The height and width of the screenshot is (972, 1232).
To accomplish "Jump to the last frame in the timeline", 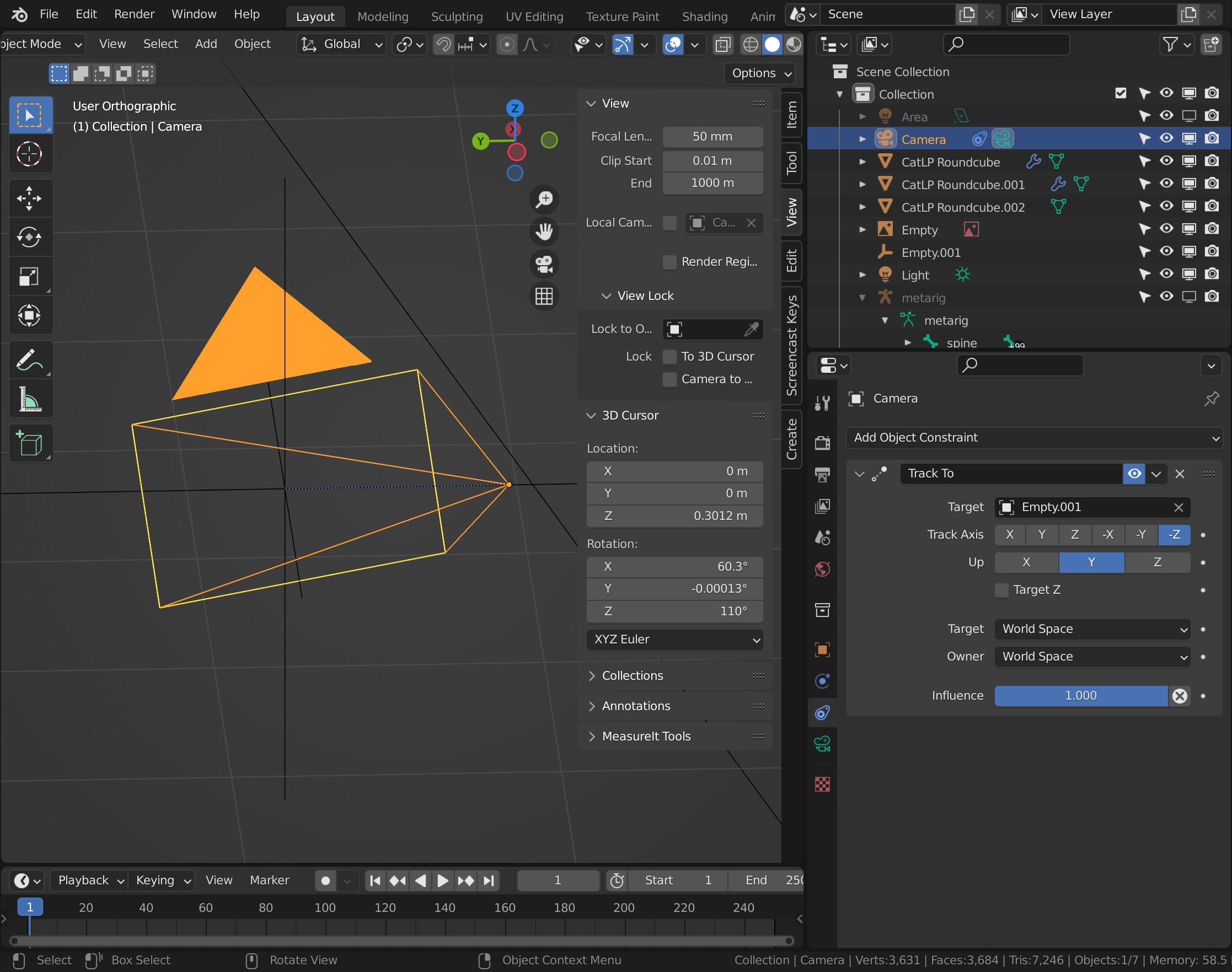I will tap(489, 880).
